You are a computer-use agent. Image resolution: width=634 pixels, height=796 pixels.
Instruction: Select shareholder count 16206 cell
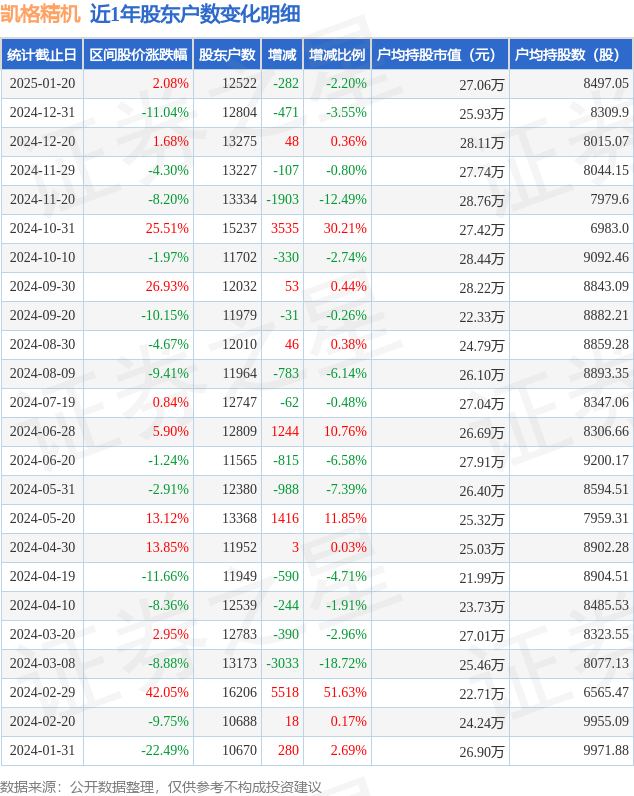coord(239,692)
